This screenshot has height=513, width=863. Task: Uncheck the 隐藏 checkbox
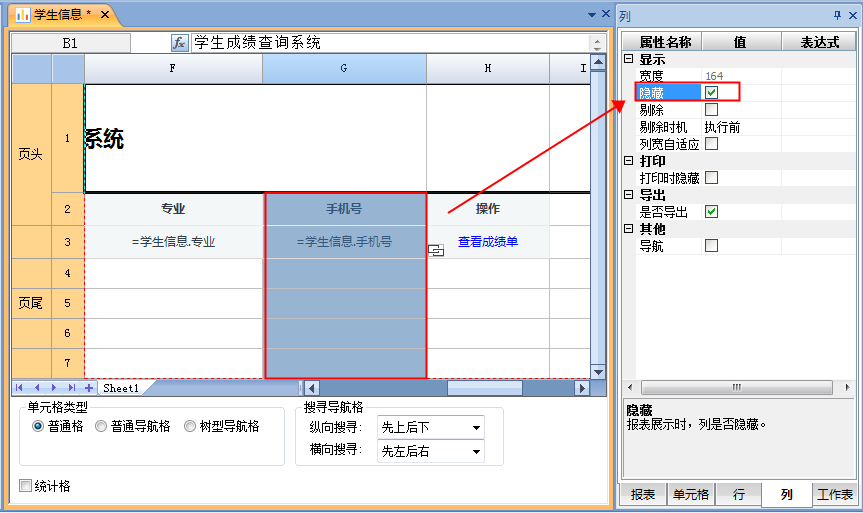pyautogui.click(x=711, y=93)
